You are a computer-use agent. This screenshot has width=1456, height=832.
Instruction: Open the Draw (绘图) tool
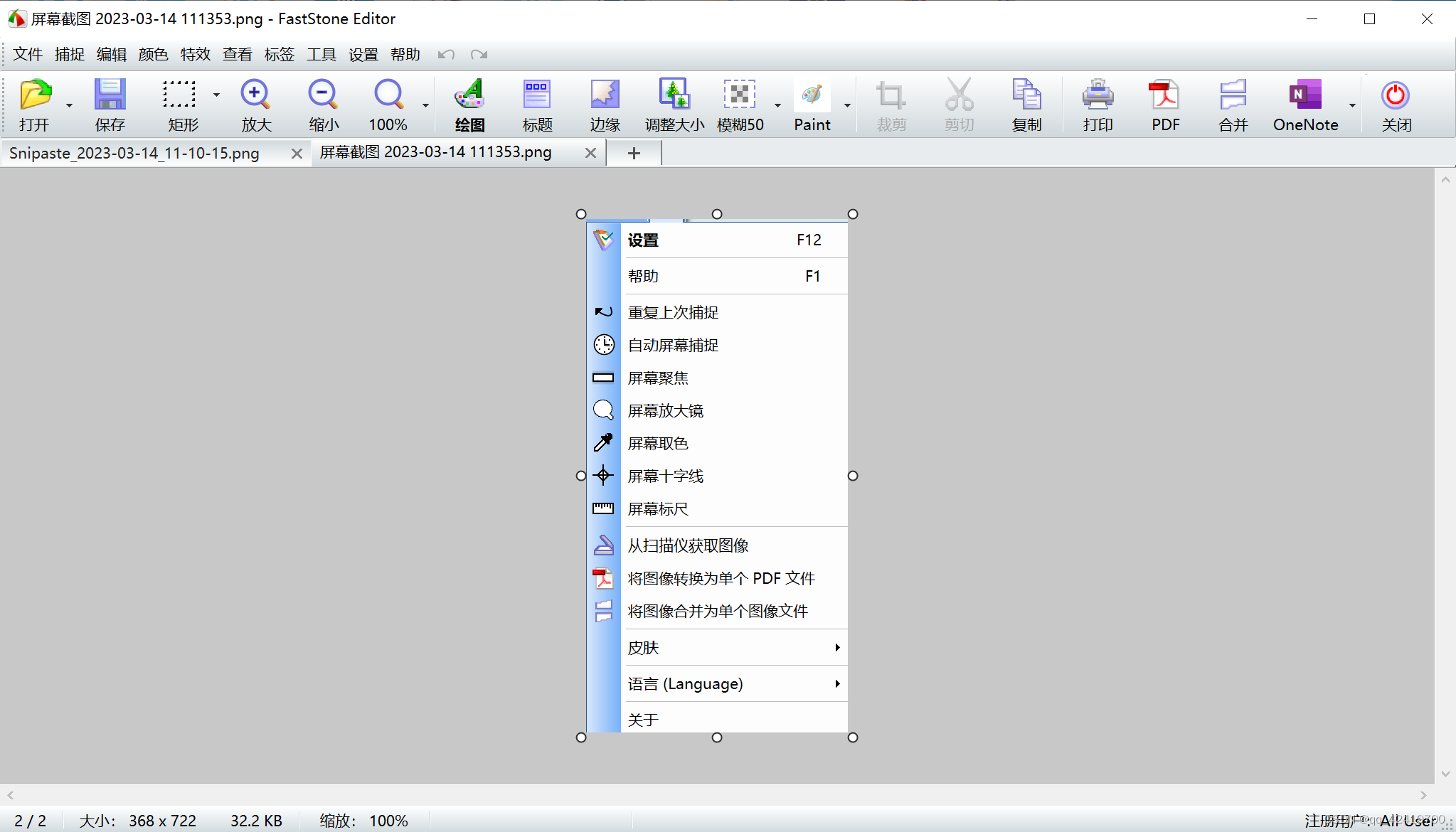tap(469, 95)
